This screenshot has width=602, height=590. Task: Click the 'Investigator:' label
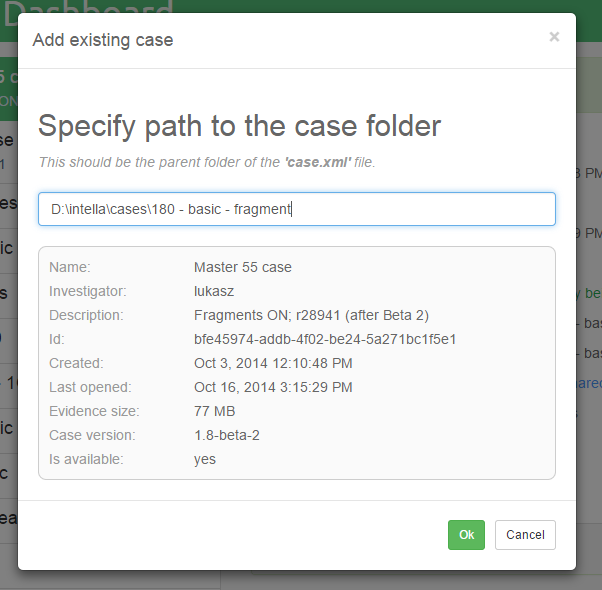click(88, 291)
